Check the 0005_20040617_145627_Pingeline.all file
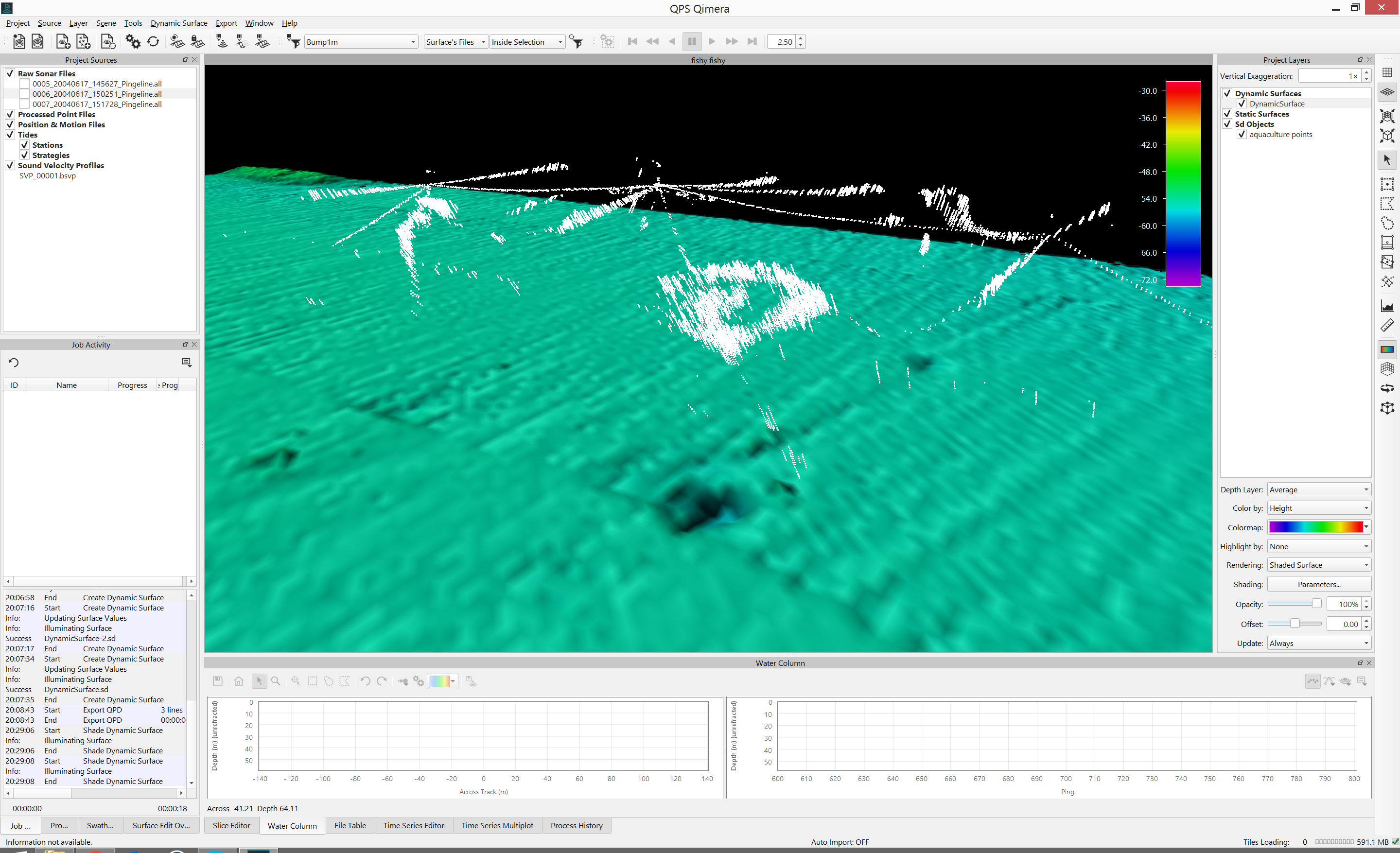1400x853 pixels. click(x=24, y=84)
